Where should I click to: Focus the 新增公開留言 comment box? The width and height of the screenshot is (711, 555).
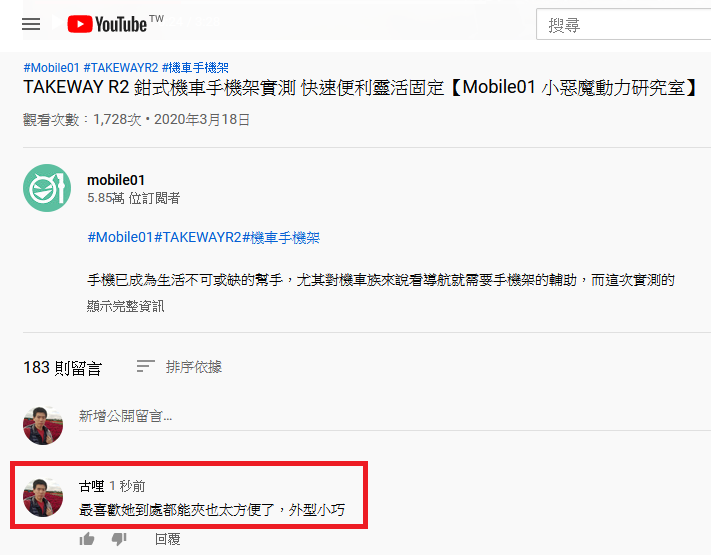coord(394,416)
